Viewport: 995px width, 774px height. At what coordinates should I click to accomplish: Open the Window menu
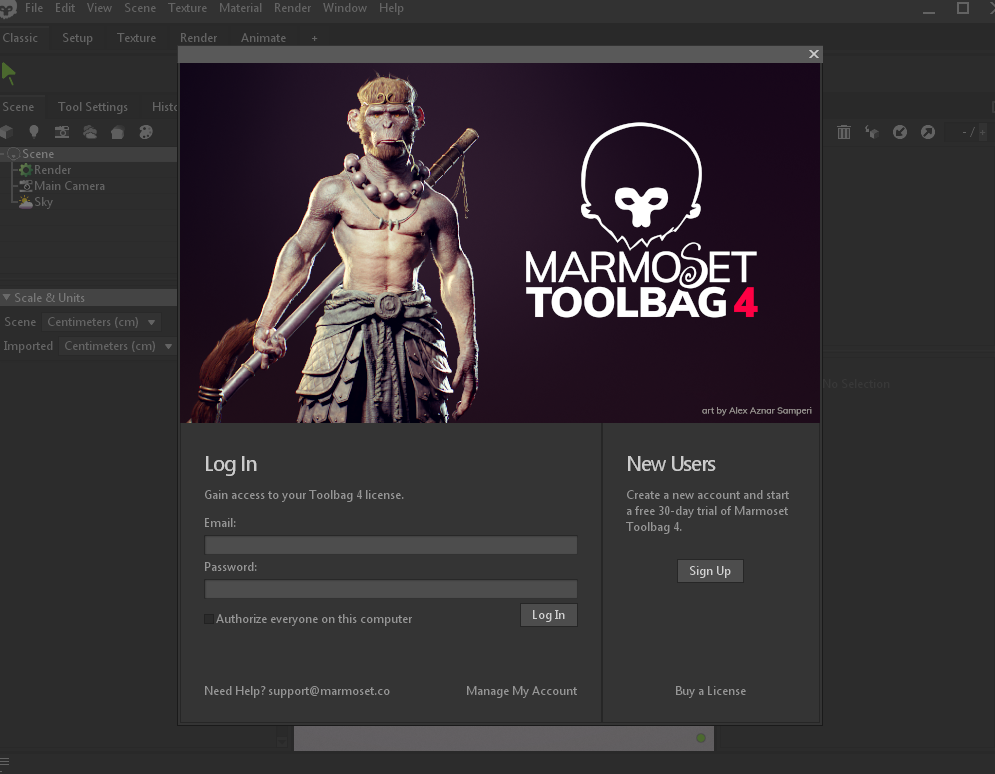345,8
